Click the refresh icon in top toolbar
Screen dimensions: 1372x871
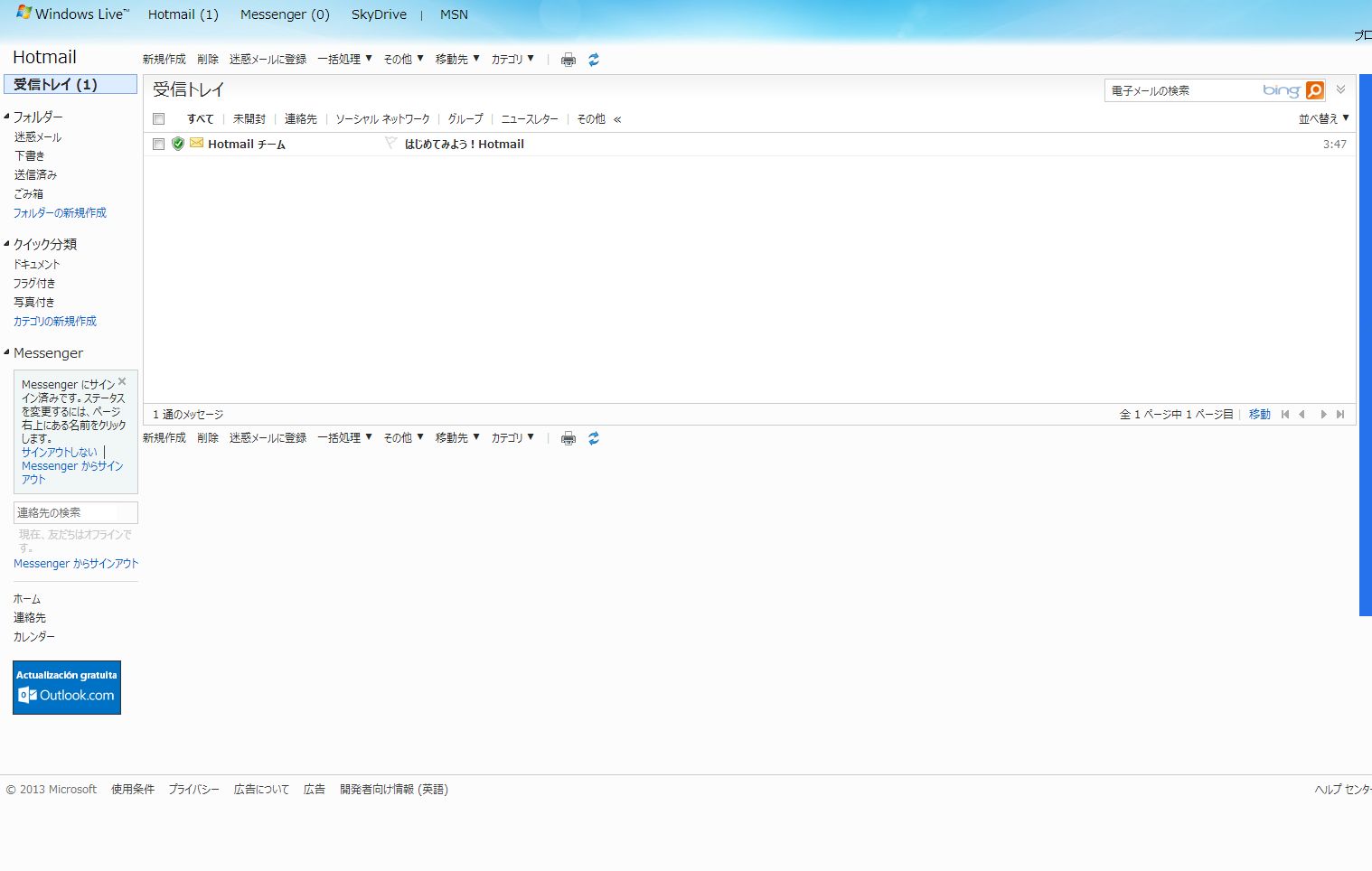click(x=594, y=60)
